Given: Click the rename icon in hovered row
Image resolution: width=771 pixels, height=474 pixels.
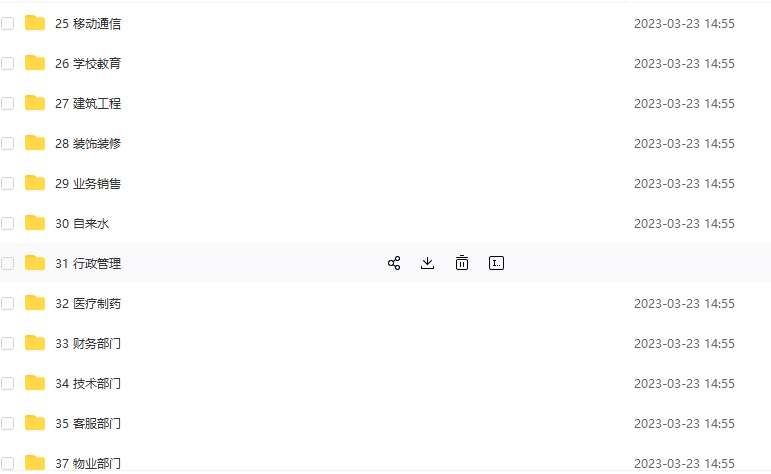Looking at the screenshot, I should [x=496, y=263].
